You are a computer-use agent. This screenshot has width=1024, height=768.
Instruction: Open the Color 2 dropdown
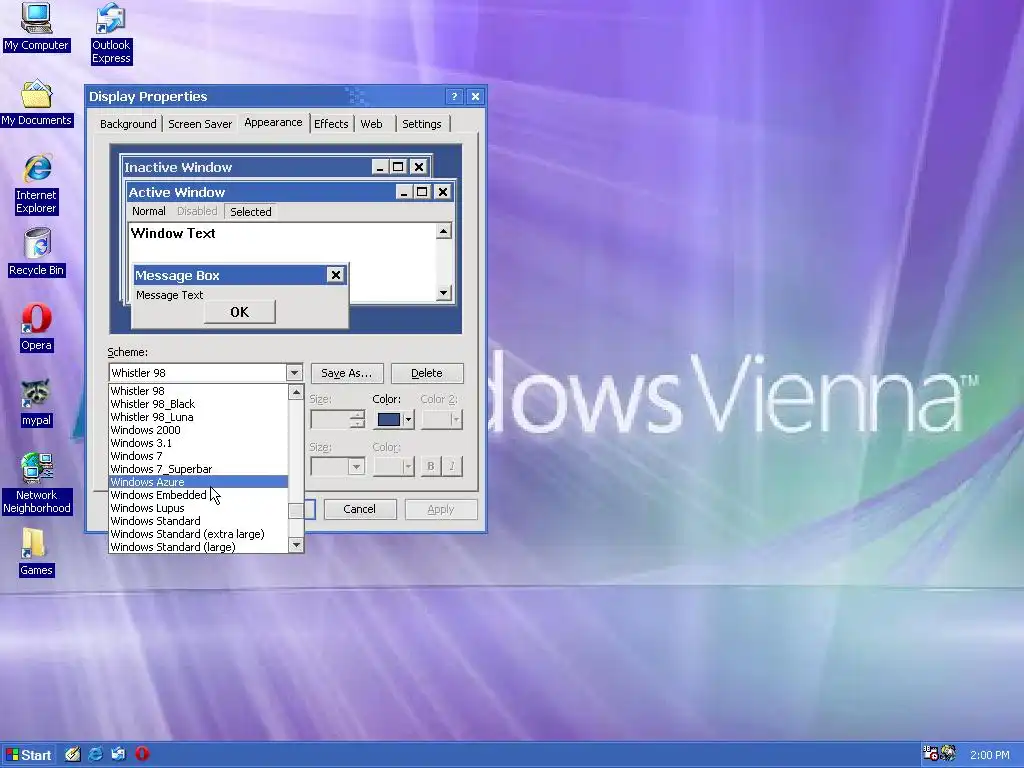tap(456, 419)
